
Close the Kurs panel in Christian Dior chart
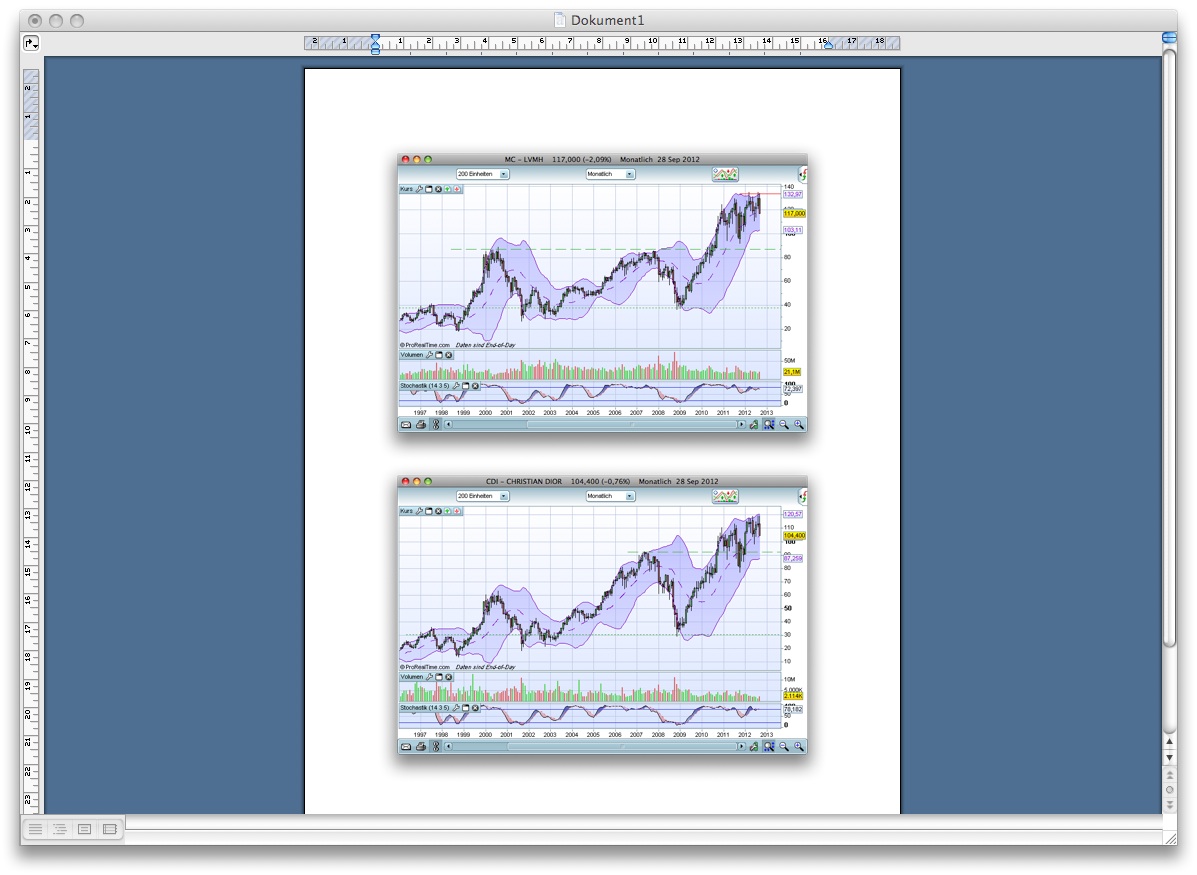click(x=438, y=511)
